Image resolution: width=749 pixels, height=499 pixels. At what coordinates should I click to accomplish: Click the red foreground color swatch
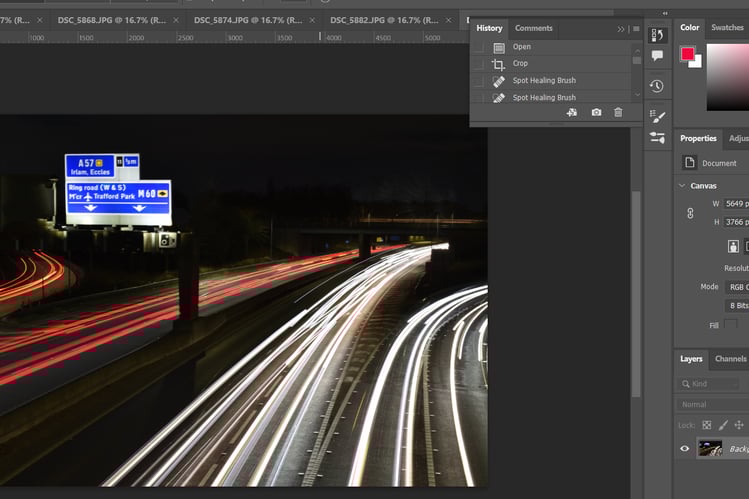click(687, 53)
